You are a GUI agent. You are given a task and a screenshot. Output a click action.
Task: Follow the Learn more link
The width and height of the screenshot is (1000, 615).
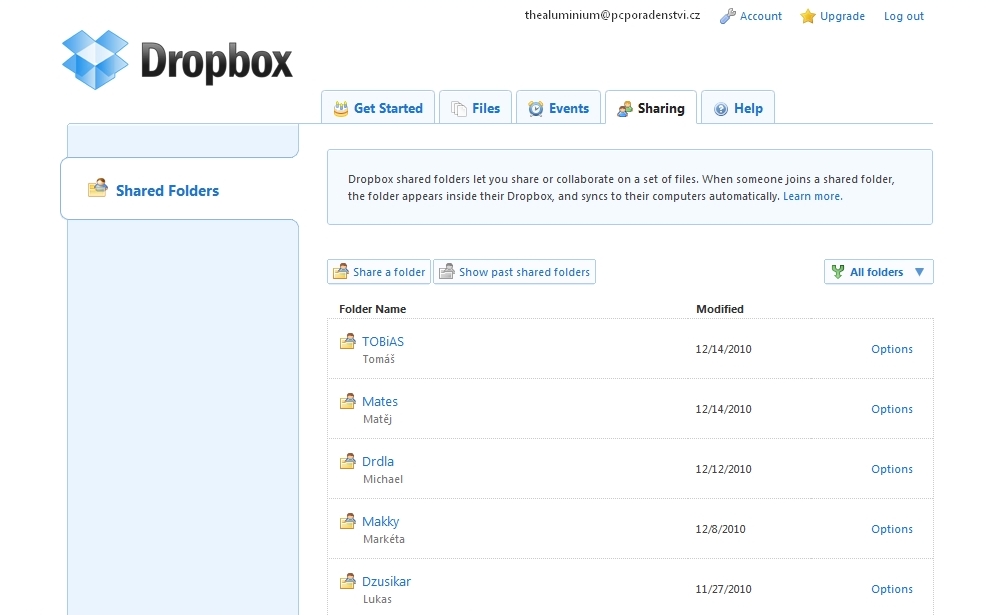(812, 196)
